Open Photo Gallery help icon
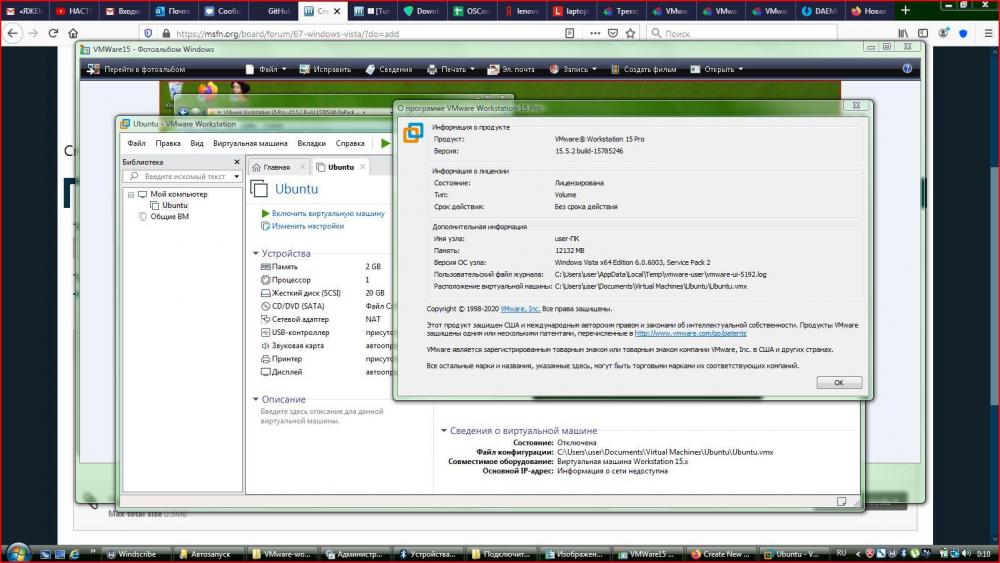 (x=907, y=69)
